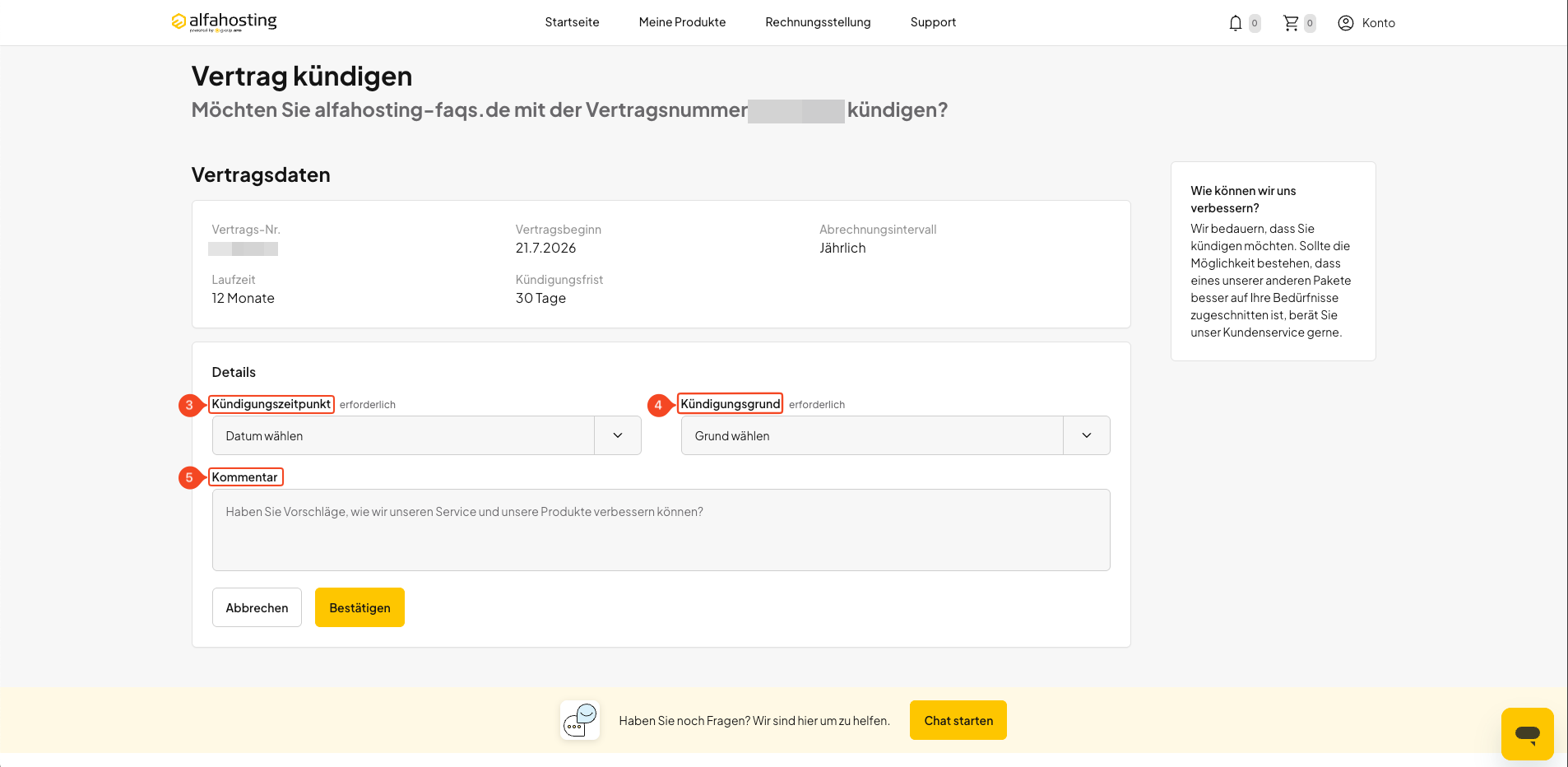Select the Vertragsbeginn date 21.7.2026
Viewport: 1568px width, 767px height.
click(545, 248)
